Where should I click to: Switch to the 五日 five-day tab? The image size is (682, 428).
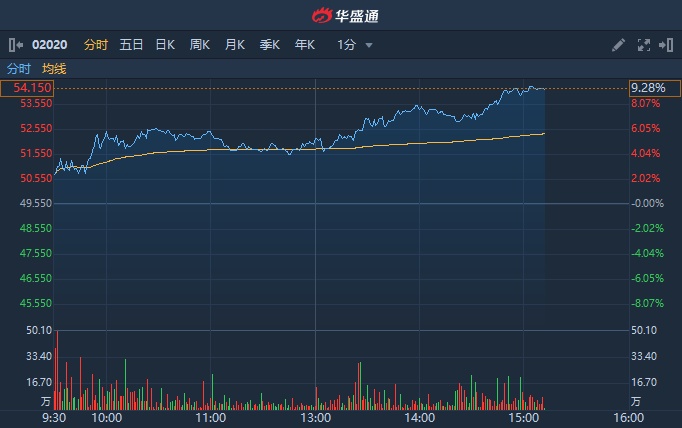(131, 45)
